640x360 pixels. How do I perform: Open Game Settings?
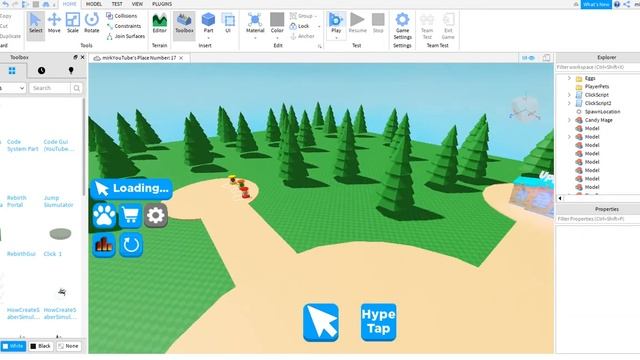(x=402, y=26)
